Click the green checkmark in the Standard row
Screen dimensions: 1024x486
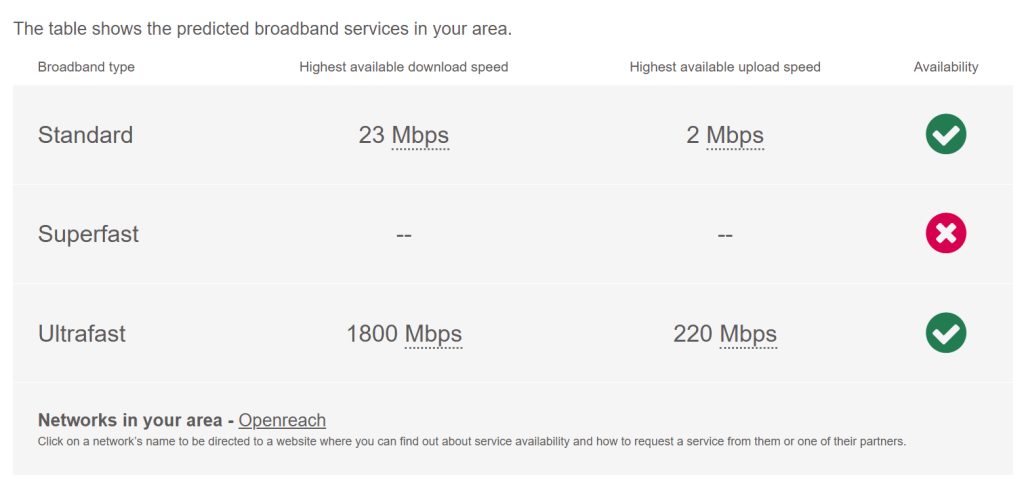click(945, 134)
